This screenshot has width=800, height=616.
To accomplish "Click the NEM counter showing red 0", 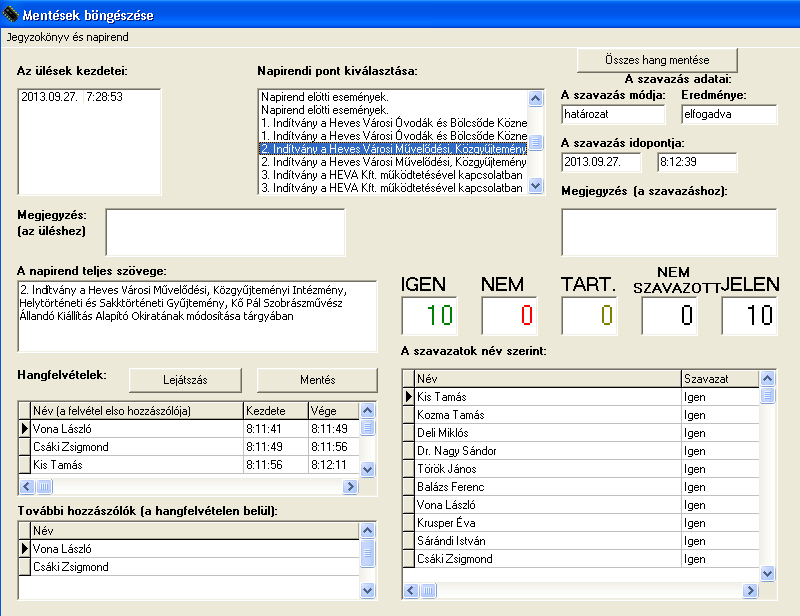I will [509, 315].
